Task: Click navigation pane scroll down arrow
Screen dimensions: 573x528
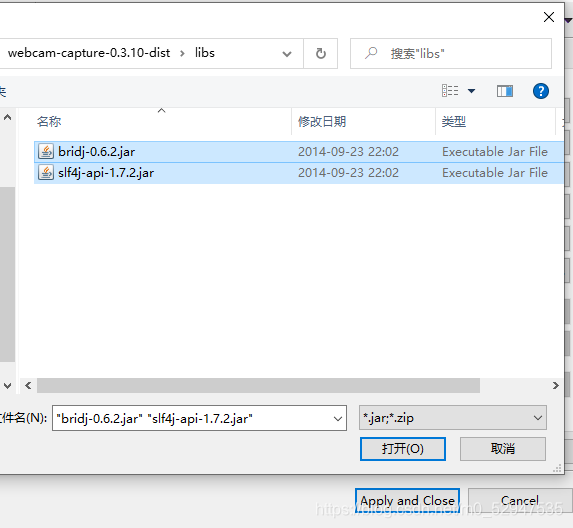Action: point(7,385)
